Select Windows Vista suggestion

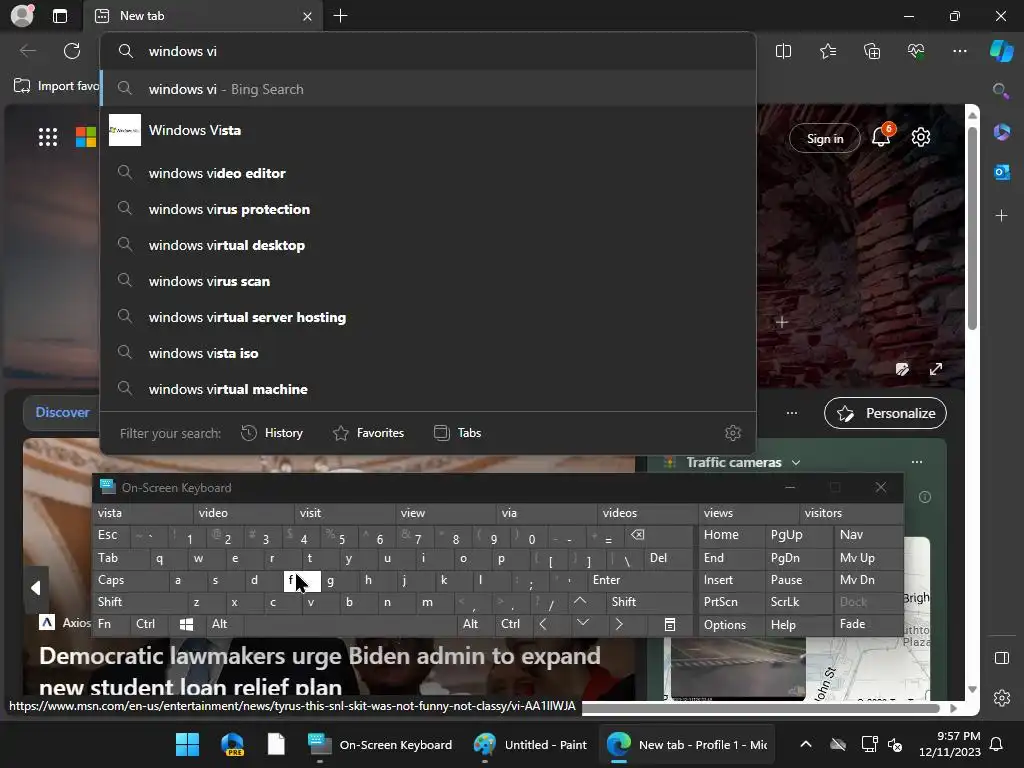click(x=428, y=131)
